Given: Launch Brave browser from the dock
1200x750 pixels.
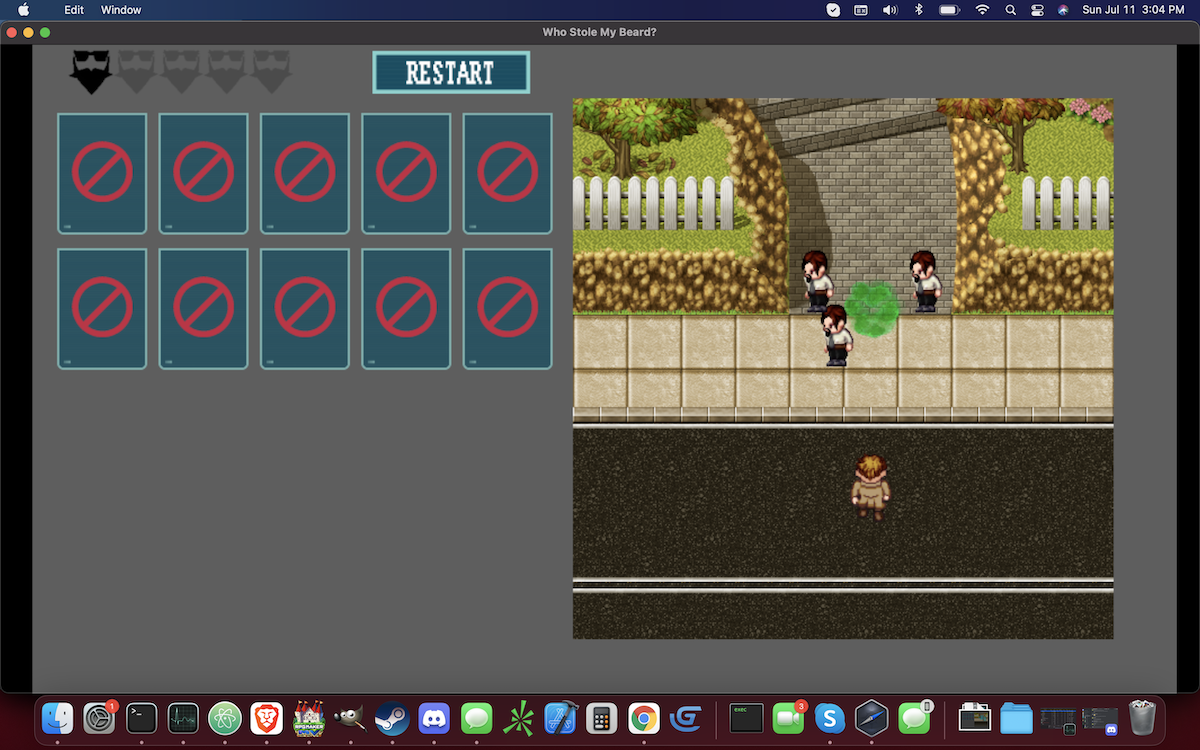Looking at the screenshot, I should point(266,718).
